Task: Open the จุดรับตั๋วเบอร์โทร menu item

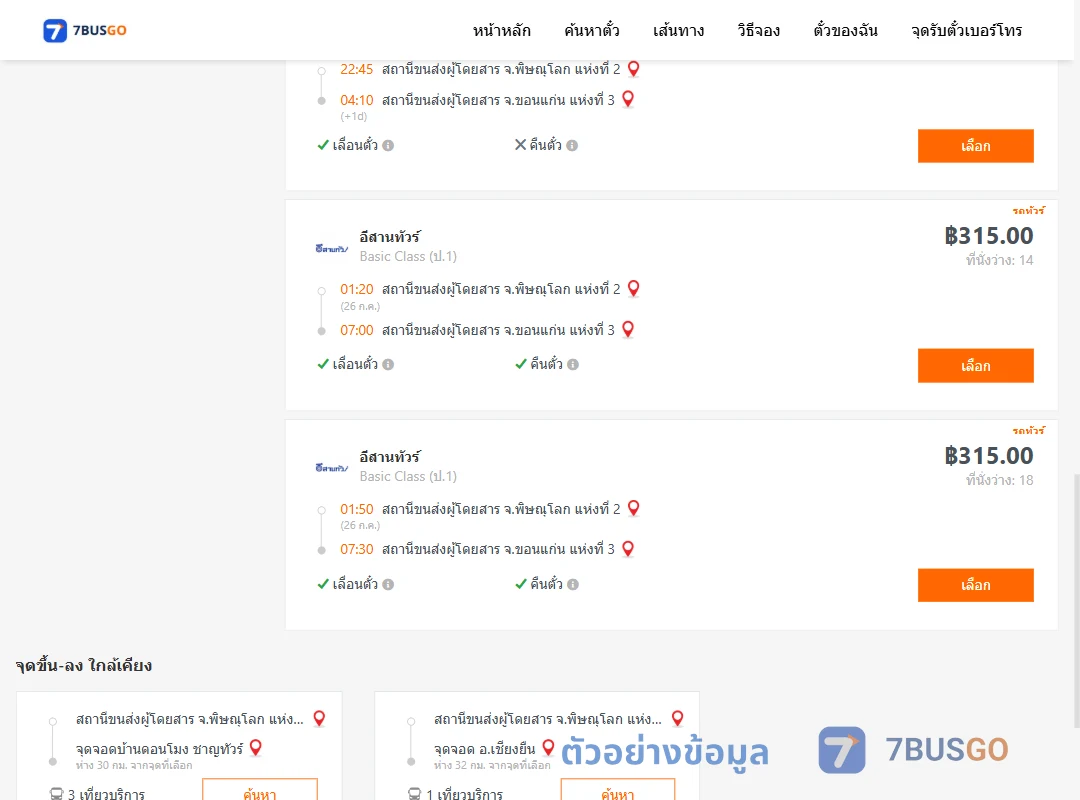Action: 966,30
